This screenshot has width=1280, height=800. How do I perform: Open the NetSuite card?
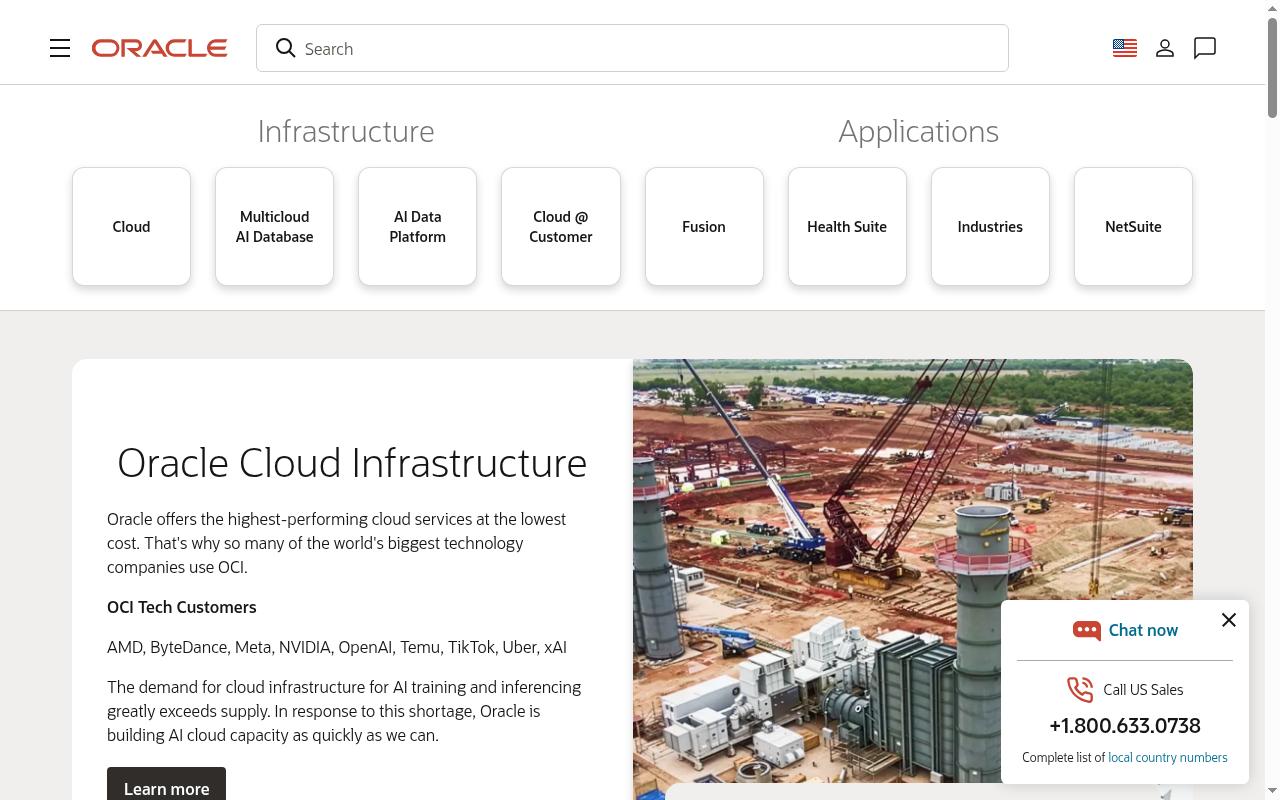coord(1133,226)
